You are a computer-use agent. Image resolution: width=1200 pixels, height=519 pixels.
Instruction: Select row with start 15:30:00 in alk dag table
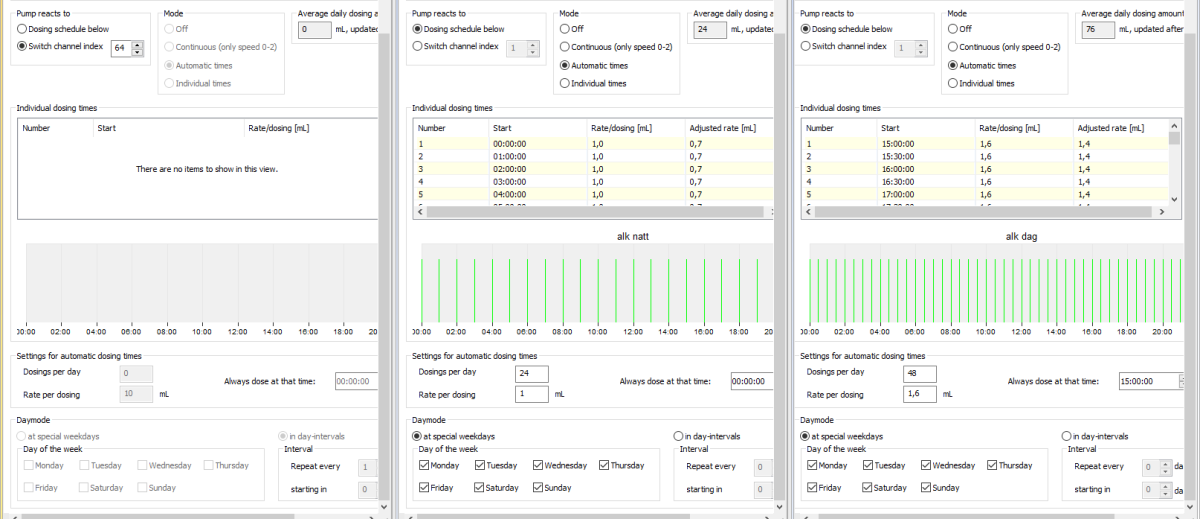pyautogui.click(x=985, y=156)
